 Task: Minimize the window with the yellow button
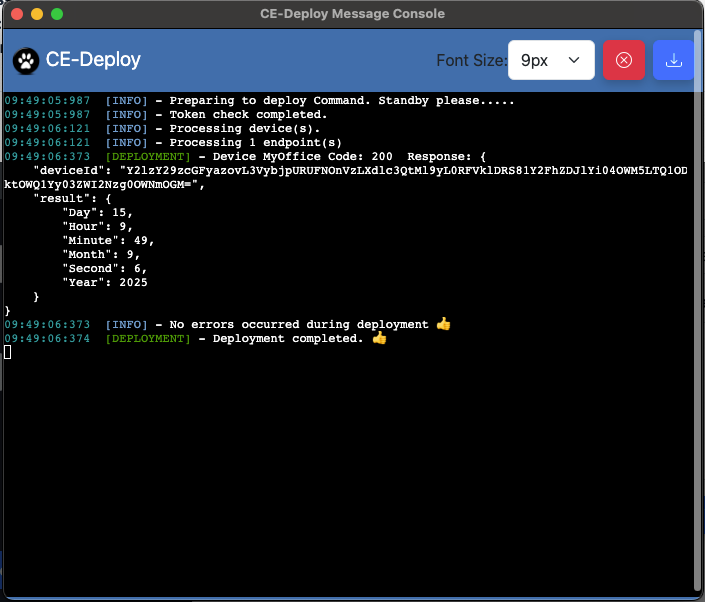(x=37, y=14)
